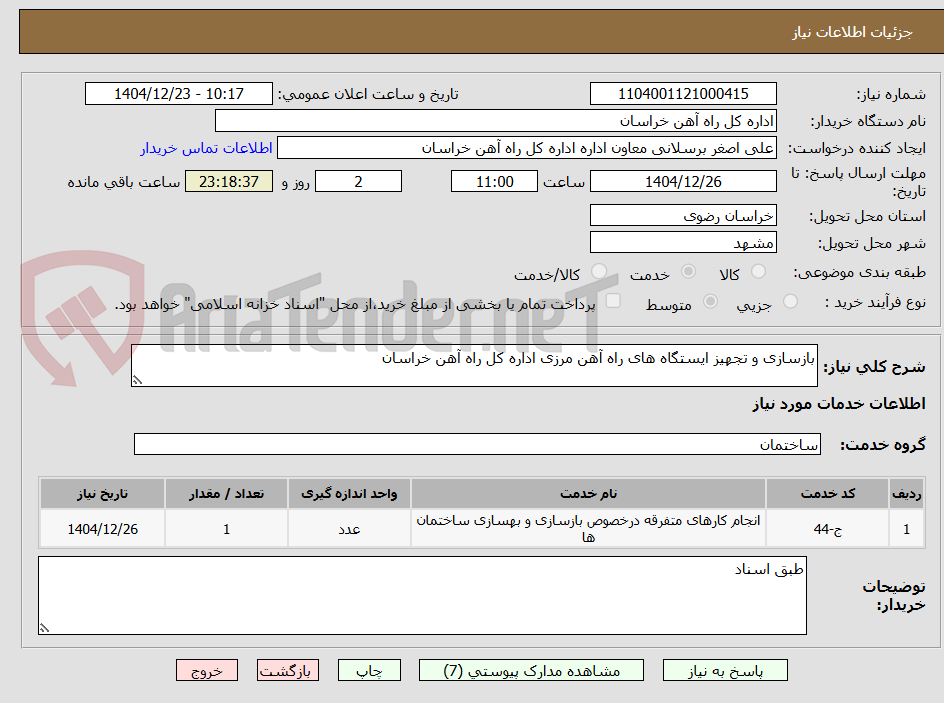
Task: Click the شماره نیاز field 1104001121000415
Action: point(683,94)
